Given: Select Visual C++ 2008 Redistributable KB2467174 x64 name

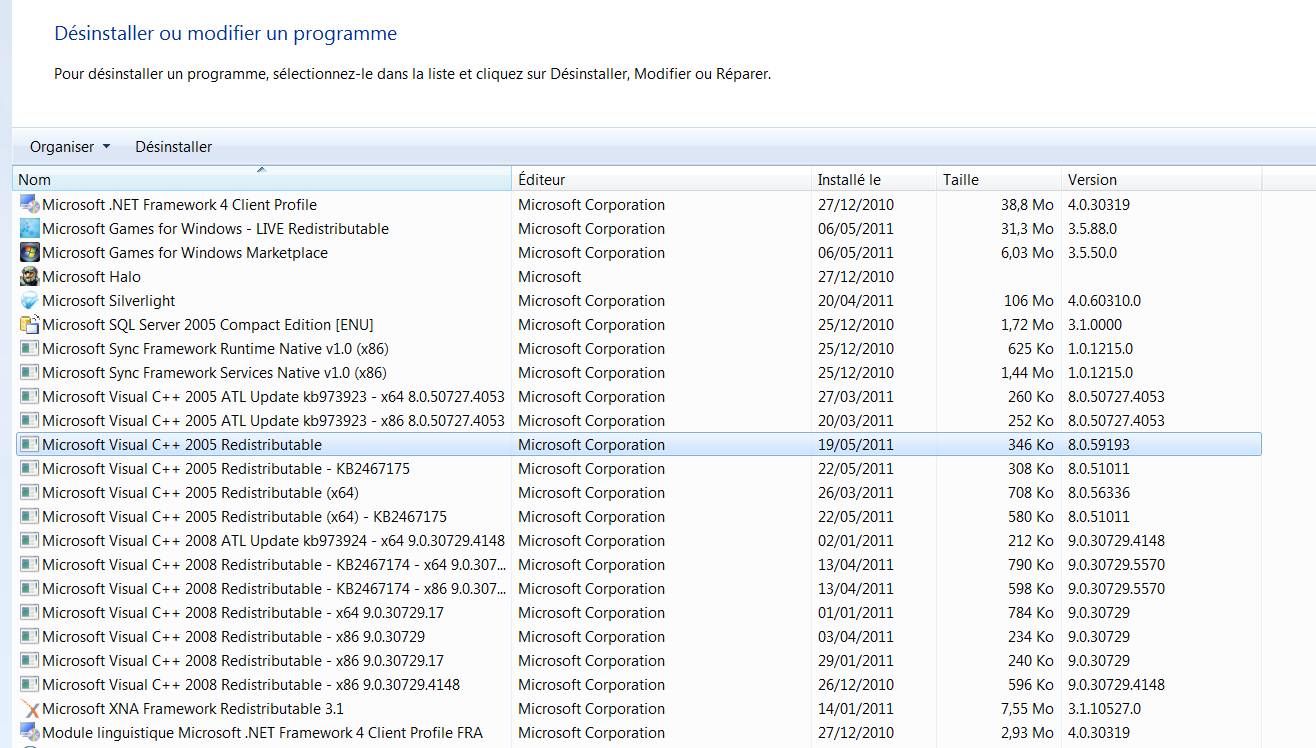Looking at the screenshot, I should point(274,564).
